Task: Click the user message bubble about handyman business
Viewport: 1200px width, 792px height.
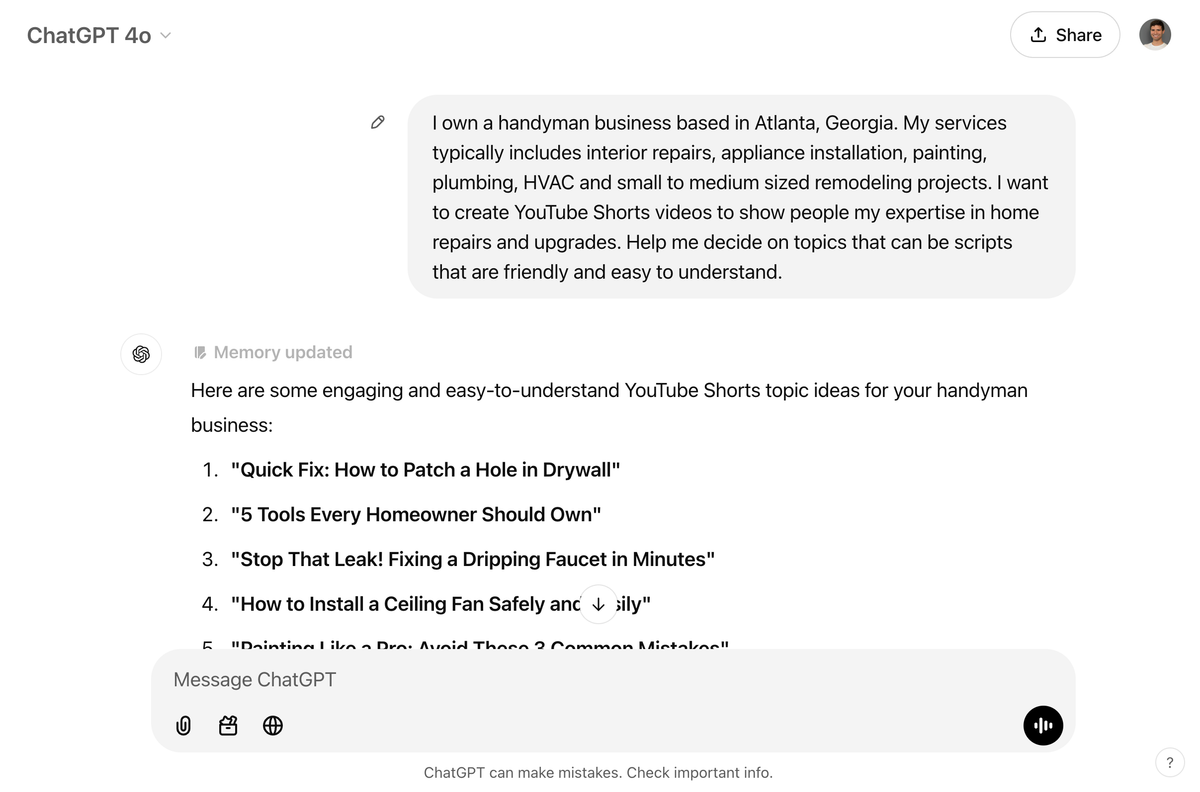Action: click(740, 196)
